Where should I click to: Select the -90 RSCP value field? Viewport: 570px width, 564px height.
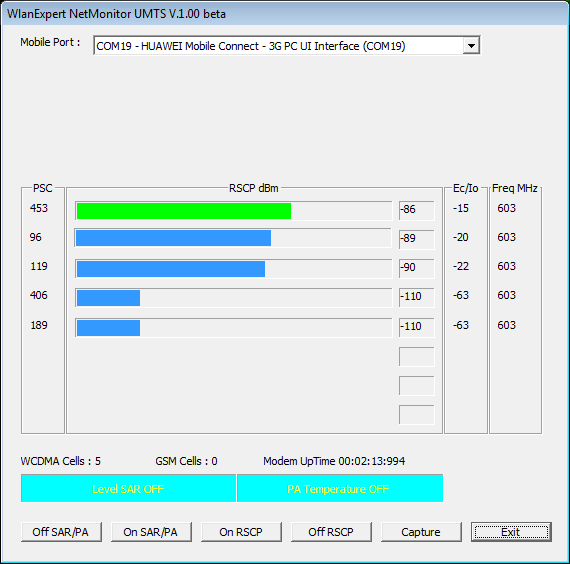click(417, 268)
